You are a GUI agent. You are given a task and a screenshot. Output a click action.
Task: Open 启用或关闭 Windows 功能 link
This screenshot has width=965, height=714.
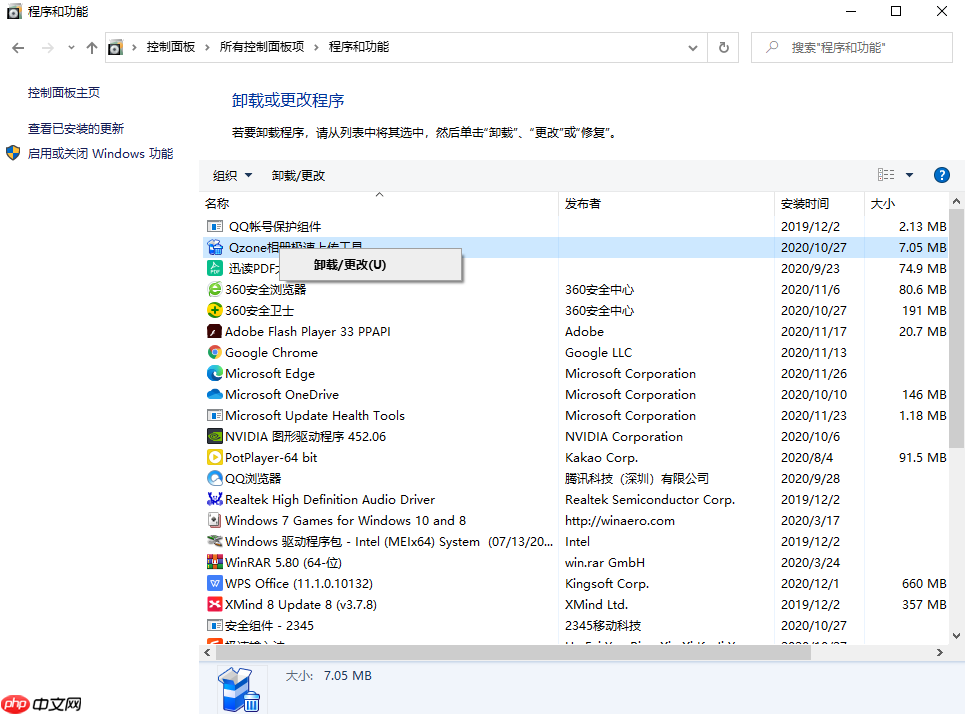point(100,153)
